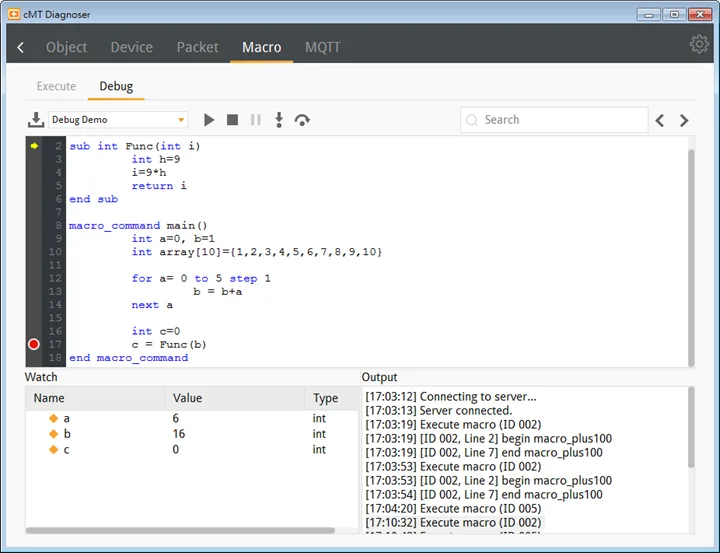Click line number 12 in gutter
The height and width of the screenshot is (553, 720).
coord(55,278)
